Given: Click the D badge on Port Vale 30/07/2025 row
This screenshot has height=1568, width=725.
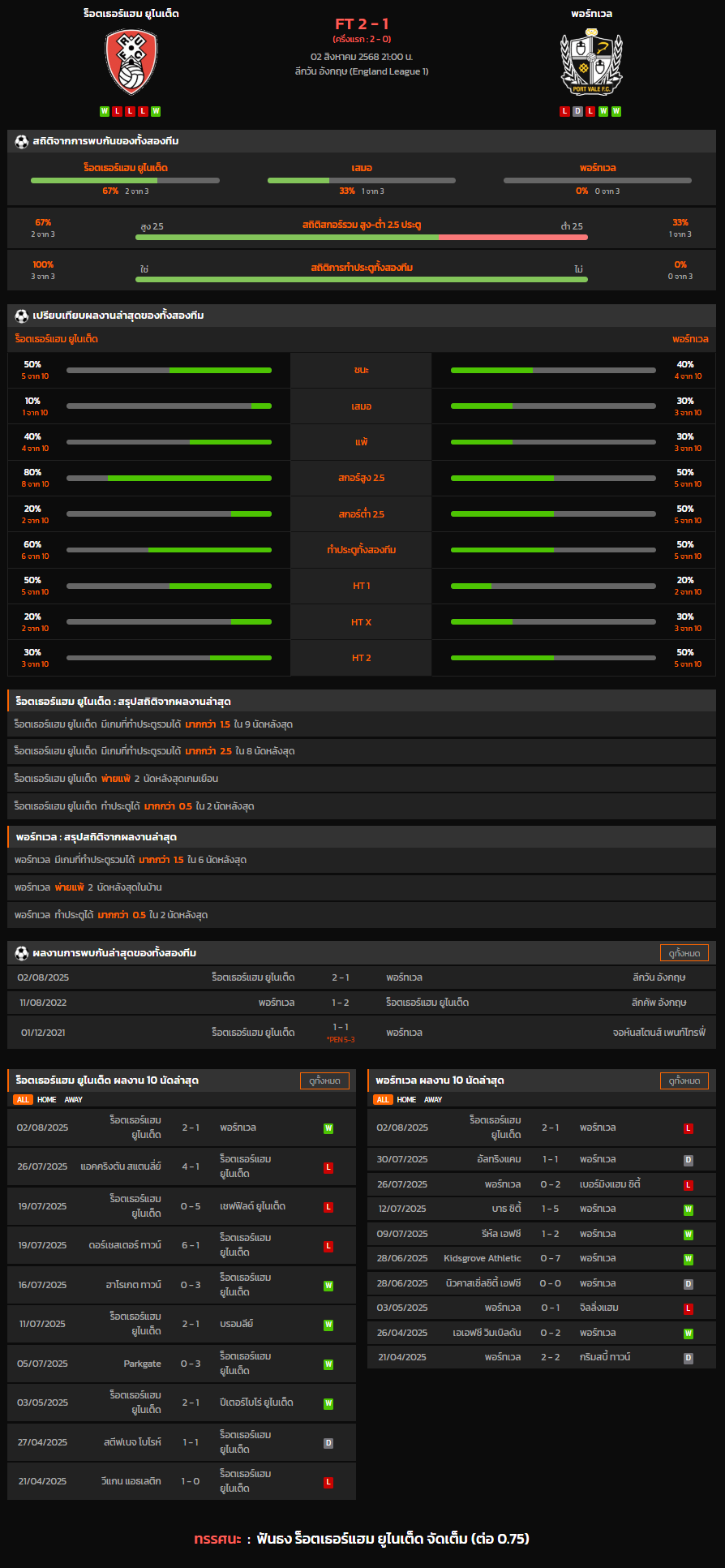Looking at the screenshot, I should click(x=689, y=1160).
